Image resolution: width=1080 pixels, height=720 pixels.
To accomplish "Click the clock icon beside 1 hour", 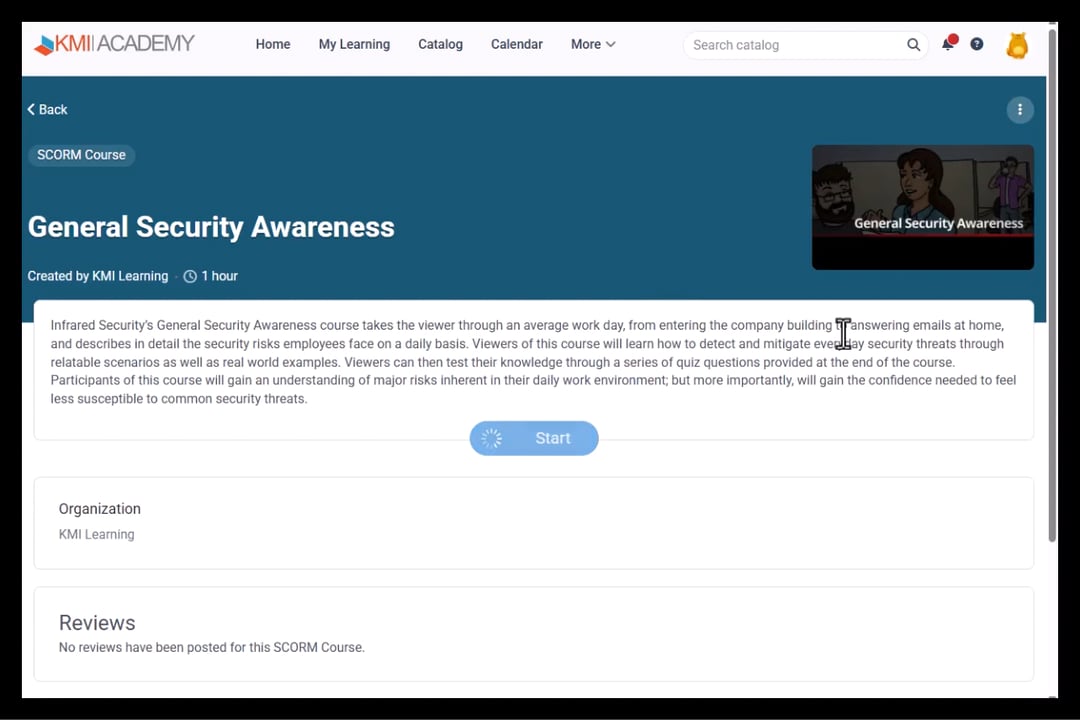I will tap(190, 276).
